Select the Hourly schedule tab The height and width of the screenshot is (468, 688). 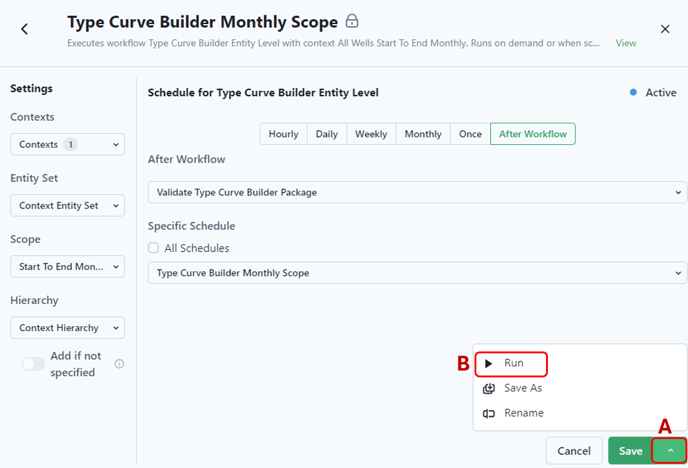pos(283,134)
